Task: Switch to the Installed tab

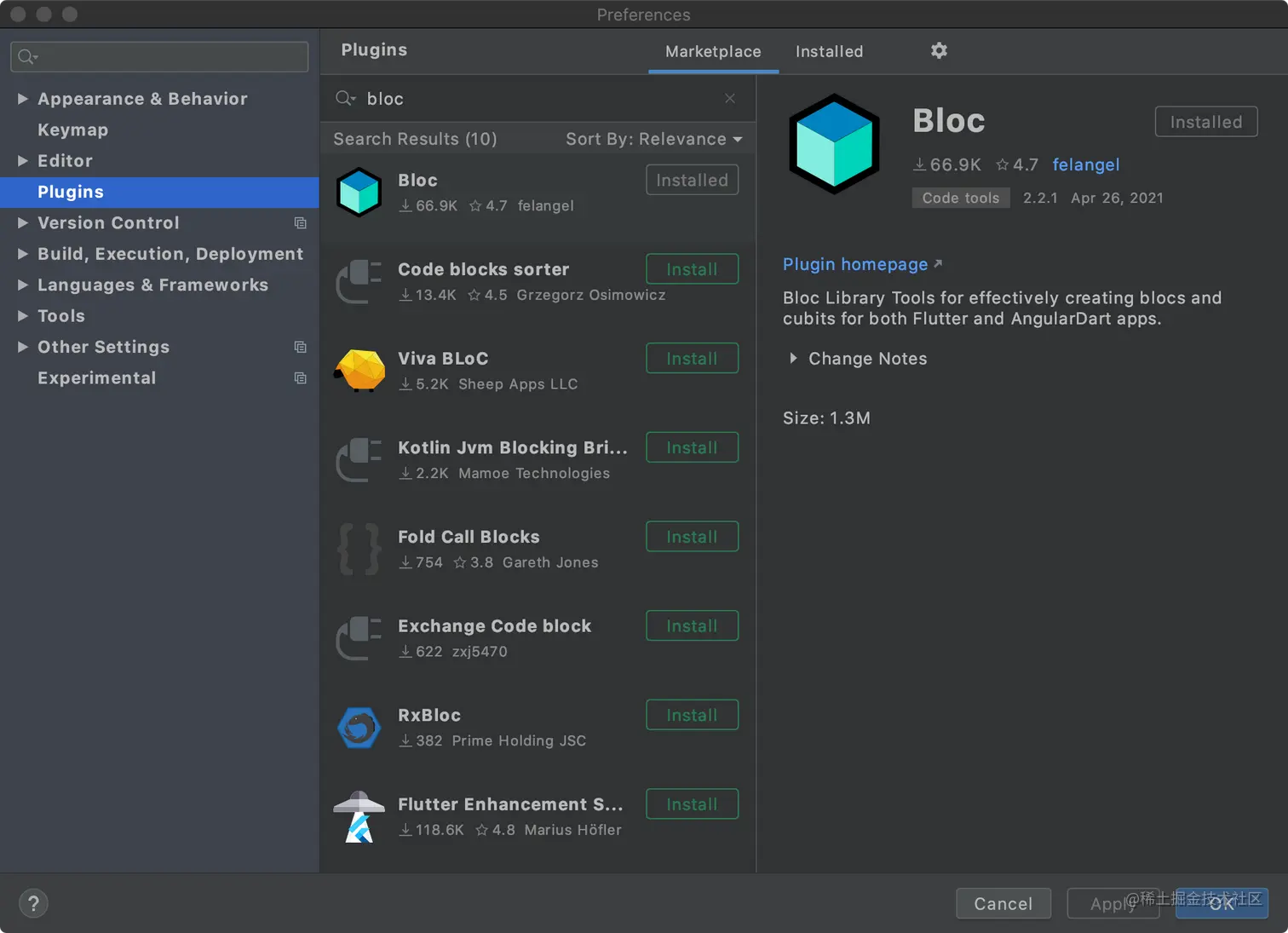Action: pyautogui.click(x=829, y=51)
